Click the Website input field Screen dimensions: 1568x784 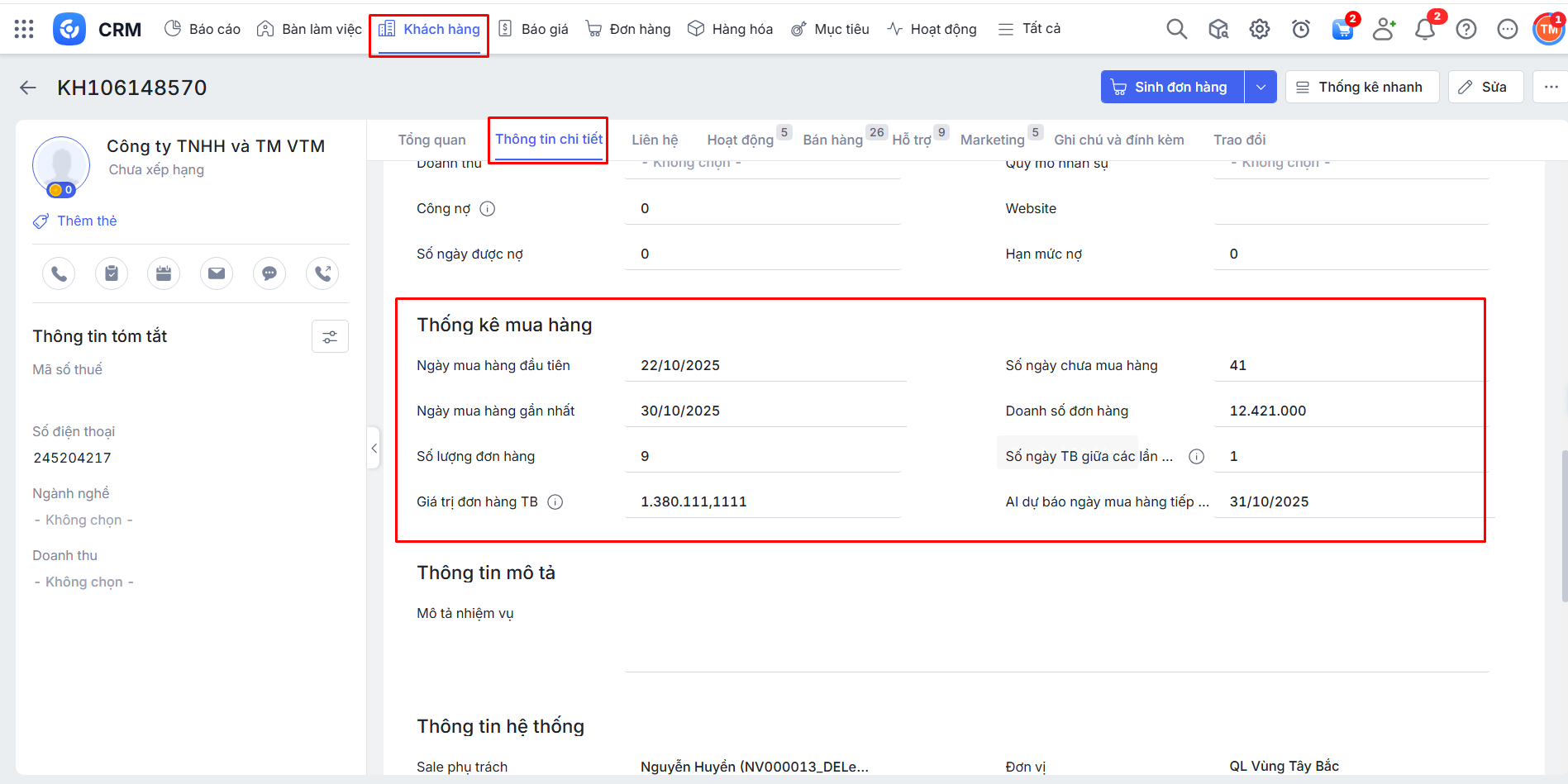click(1351, 208)
